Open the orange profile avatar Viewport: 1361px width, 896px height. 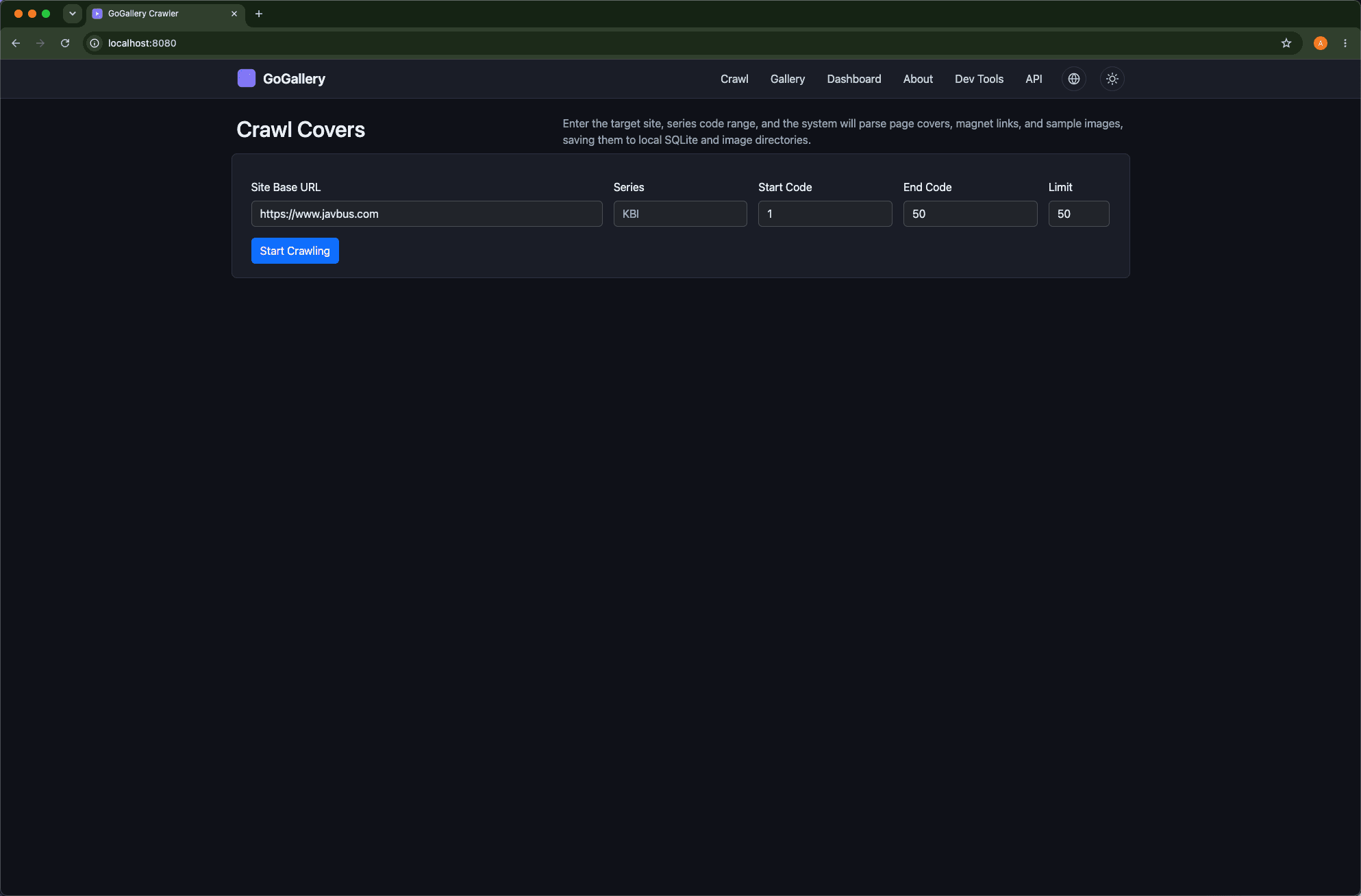pyautogui.click(x=1321, y=43)
